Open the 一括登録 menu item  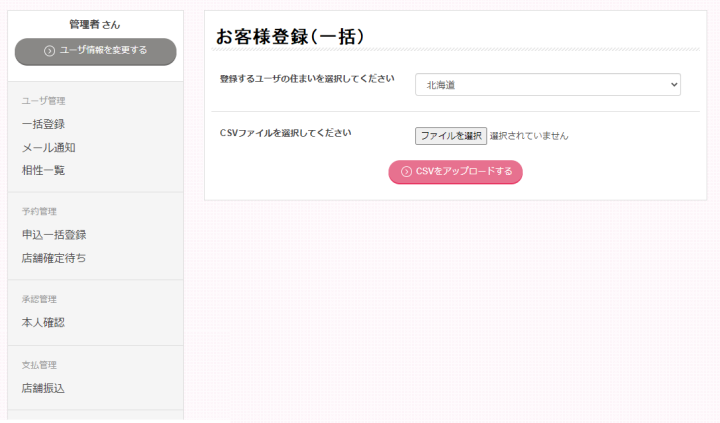click(43, 124)
